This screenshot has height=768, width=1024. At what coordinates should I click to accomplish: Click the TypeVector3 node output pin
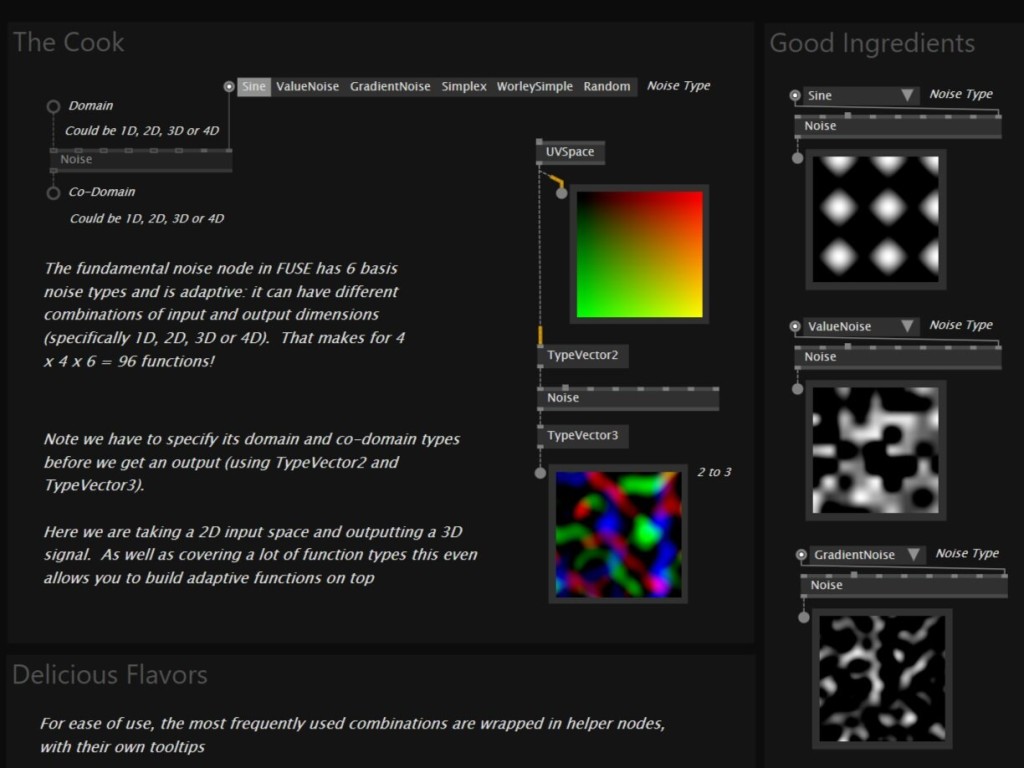click(540, 472)
